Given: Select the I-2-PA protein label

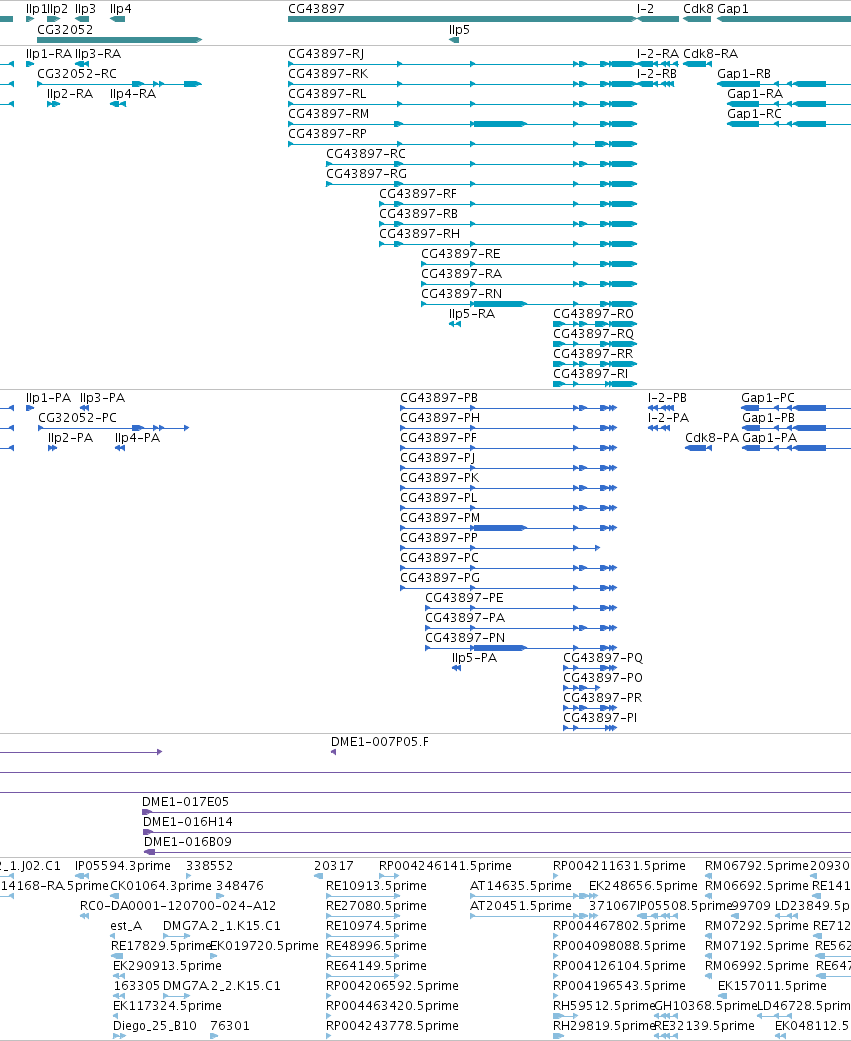Looking at the screenshot, I should click(x=668, y=418).
